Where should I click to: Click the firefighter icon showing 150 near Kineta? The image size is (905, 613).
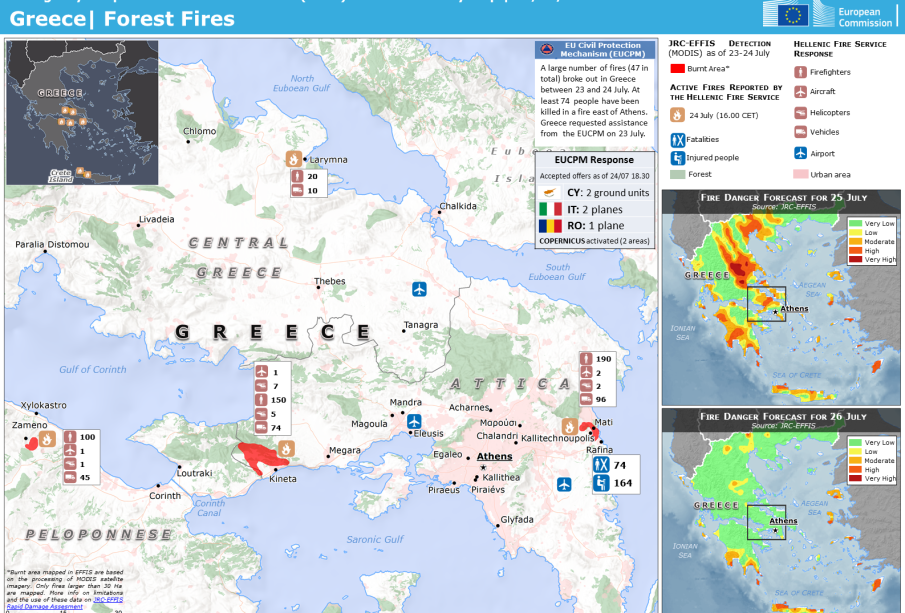tap(261, 399)
